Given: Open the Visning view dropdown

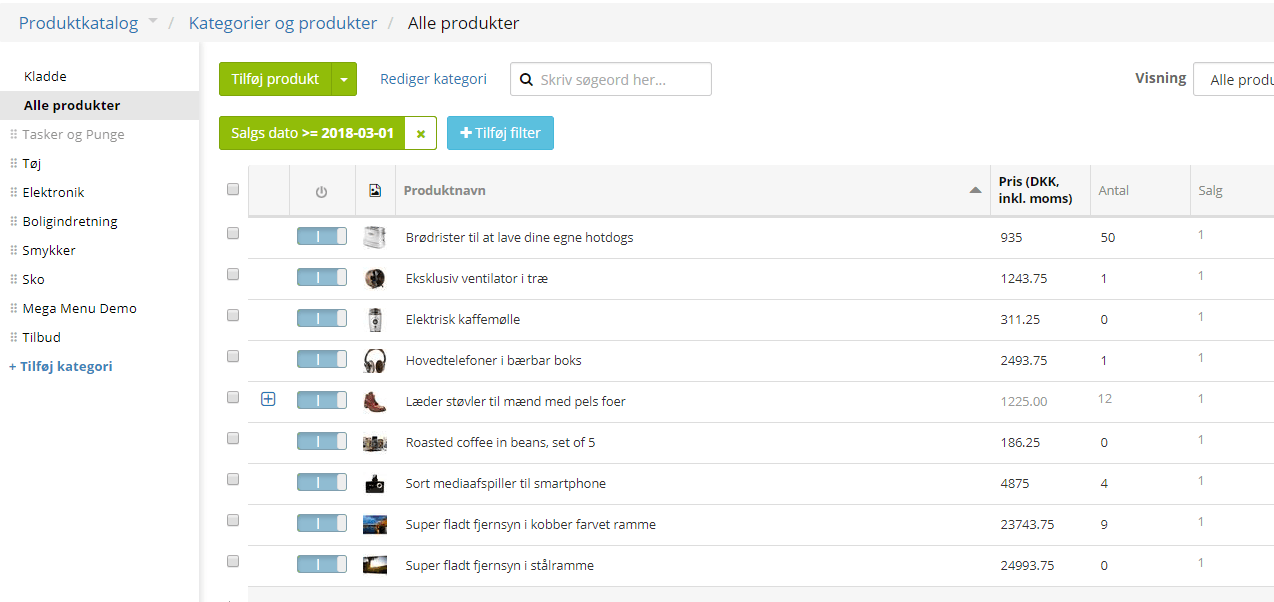Looking at the screenshot, I should pyautogui.click(x=1234, y=79).
